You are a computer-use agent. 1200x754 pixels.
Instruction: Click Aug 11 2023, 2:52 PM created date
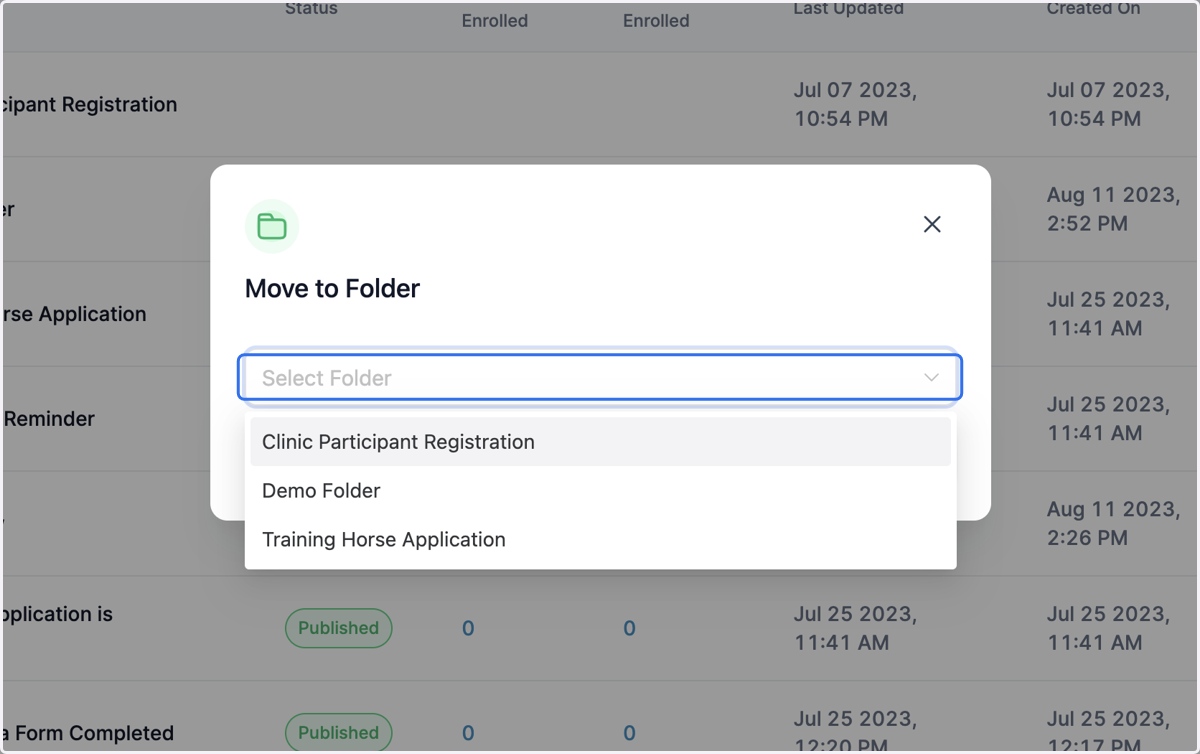tap(1113, 209)
